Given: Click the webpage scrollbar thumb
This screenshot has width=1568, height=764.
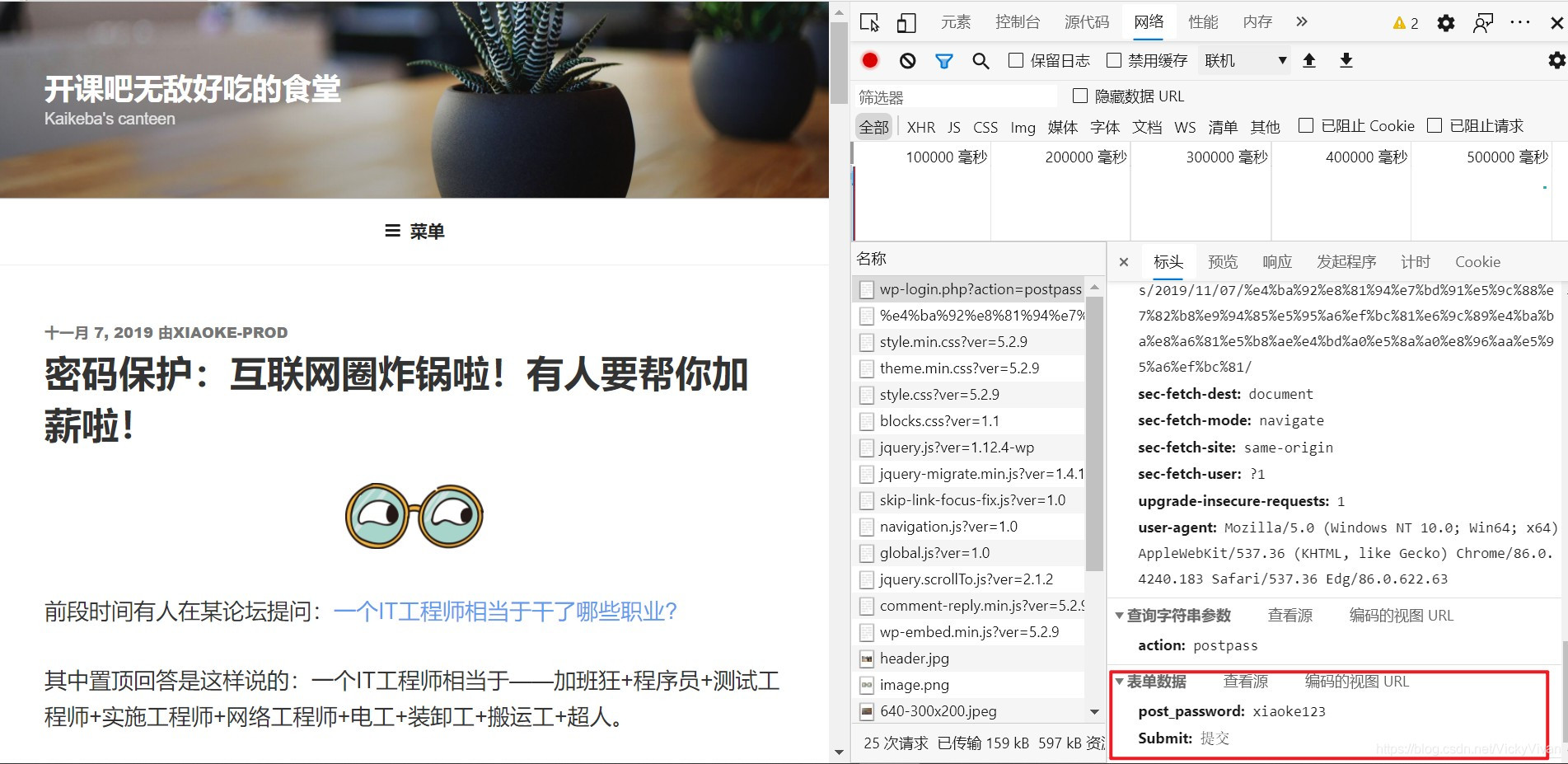Looking at the screenshot, I should coord(839,63).
